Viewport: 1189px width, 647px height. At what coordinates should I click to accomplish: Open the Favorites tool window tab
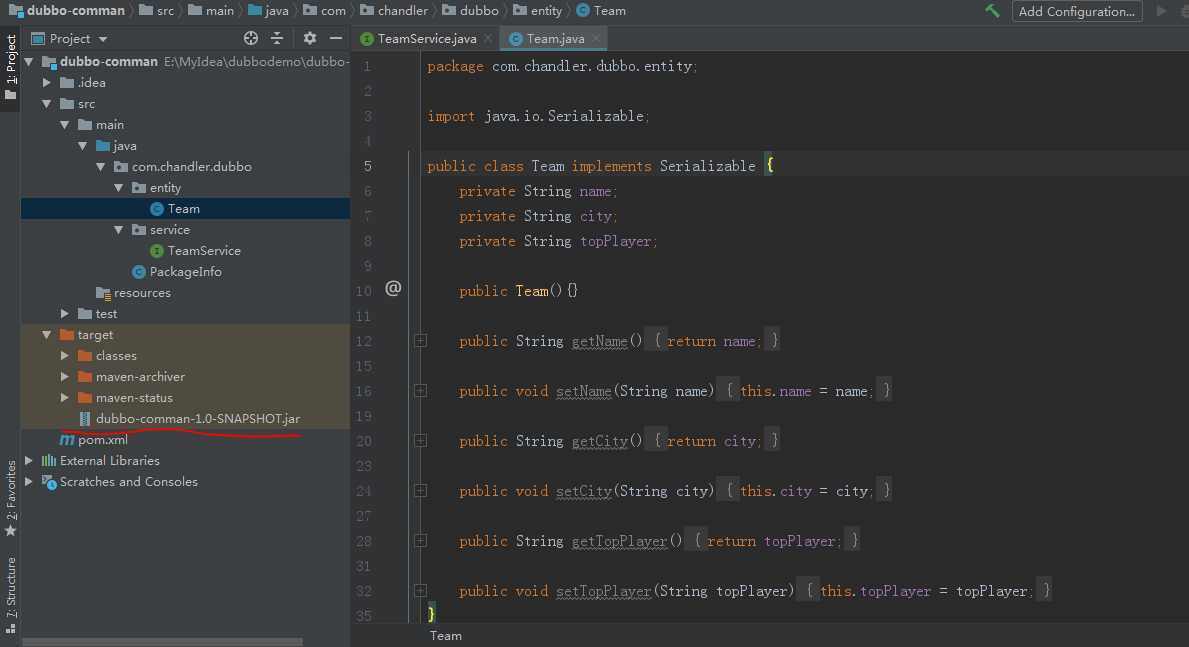pos(11,498)
